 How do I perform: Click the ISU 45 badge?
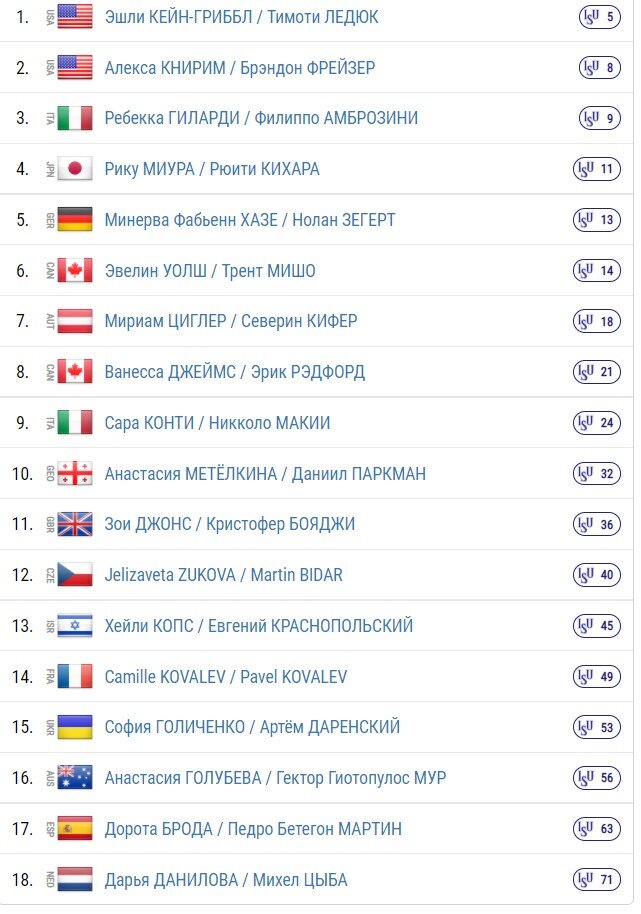coord(597,625)
